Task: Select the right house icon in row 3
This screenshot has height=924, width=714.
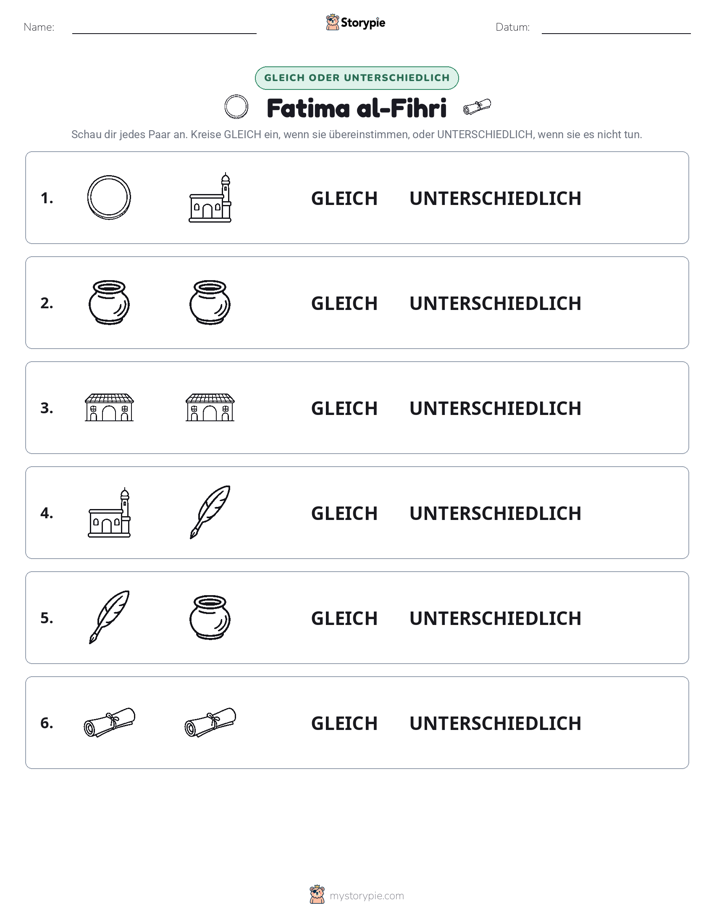Action: coord(210,407)
